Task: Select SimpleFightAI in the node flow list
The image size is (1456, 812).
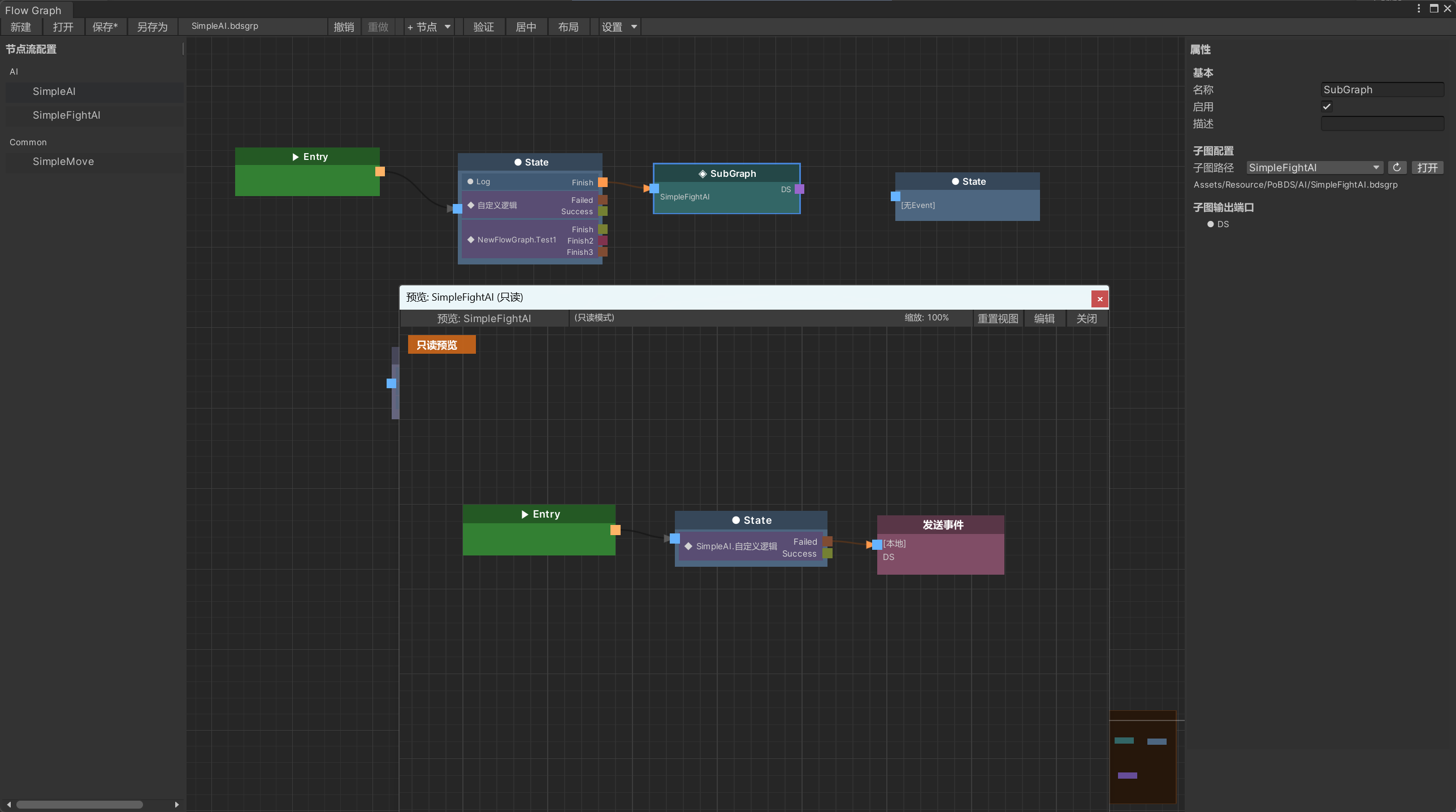Action: 67,115
